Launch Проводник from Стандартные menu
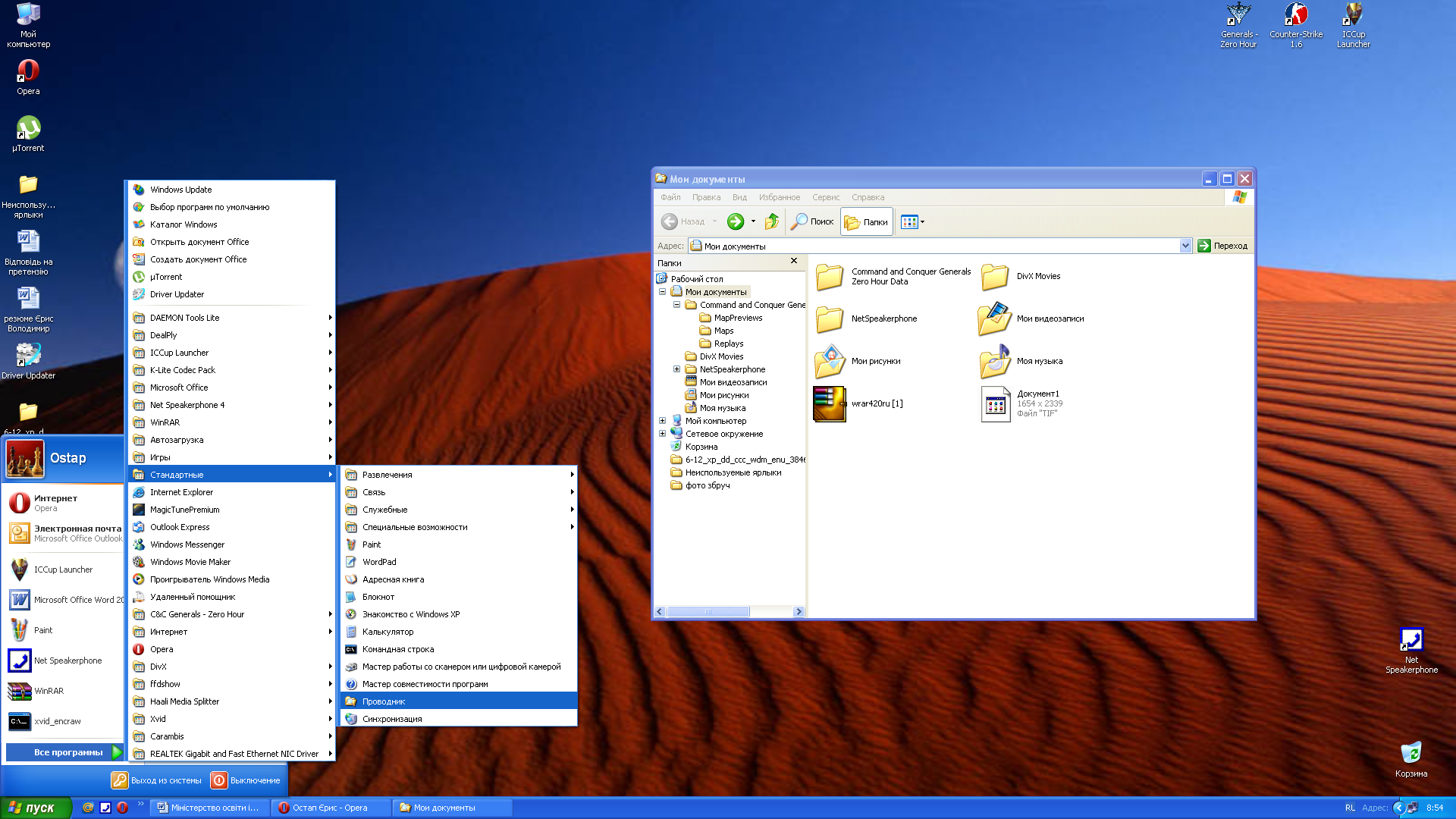The width and height of the screenshot is (1456, 819). tap(459, 701)
